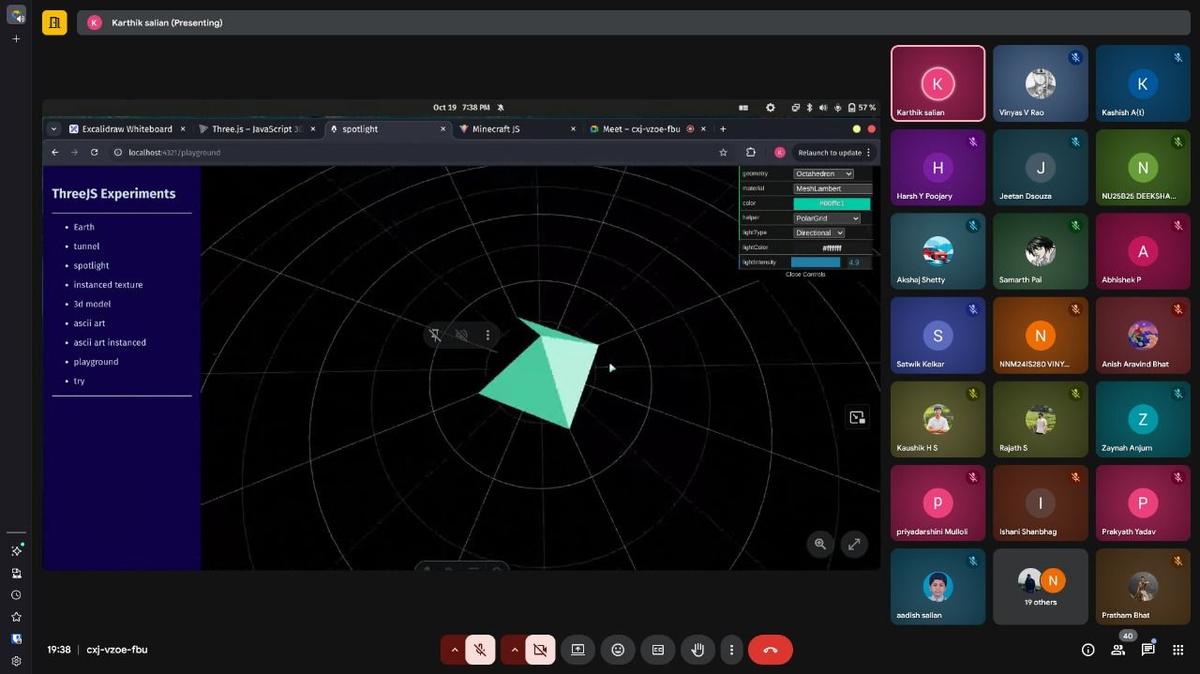Click the #00ffc1 color swatch
1200x674 pixels.
click(x=831, y=202)
